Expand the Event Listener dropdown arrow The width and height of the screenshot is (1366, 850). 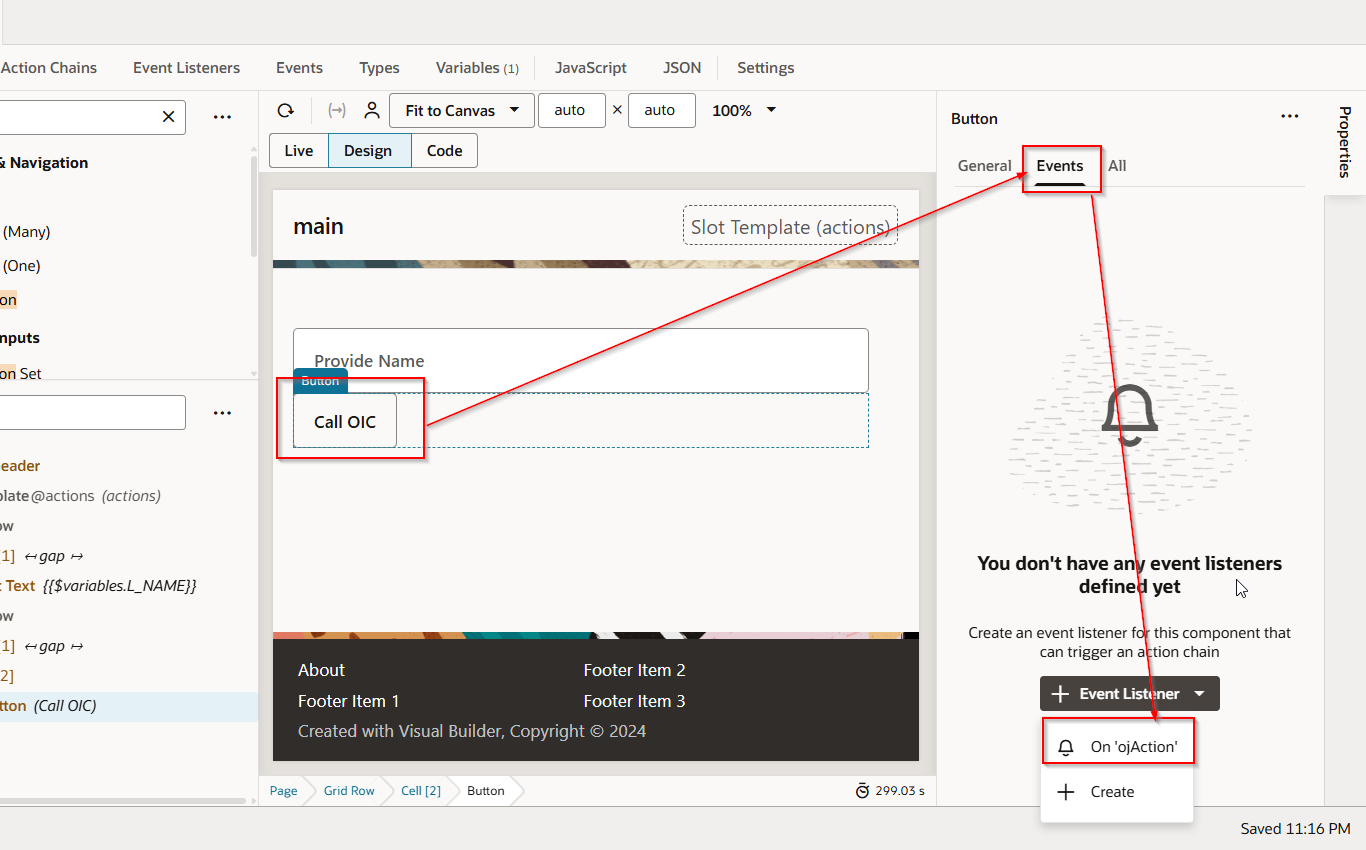pos(1198,693)
